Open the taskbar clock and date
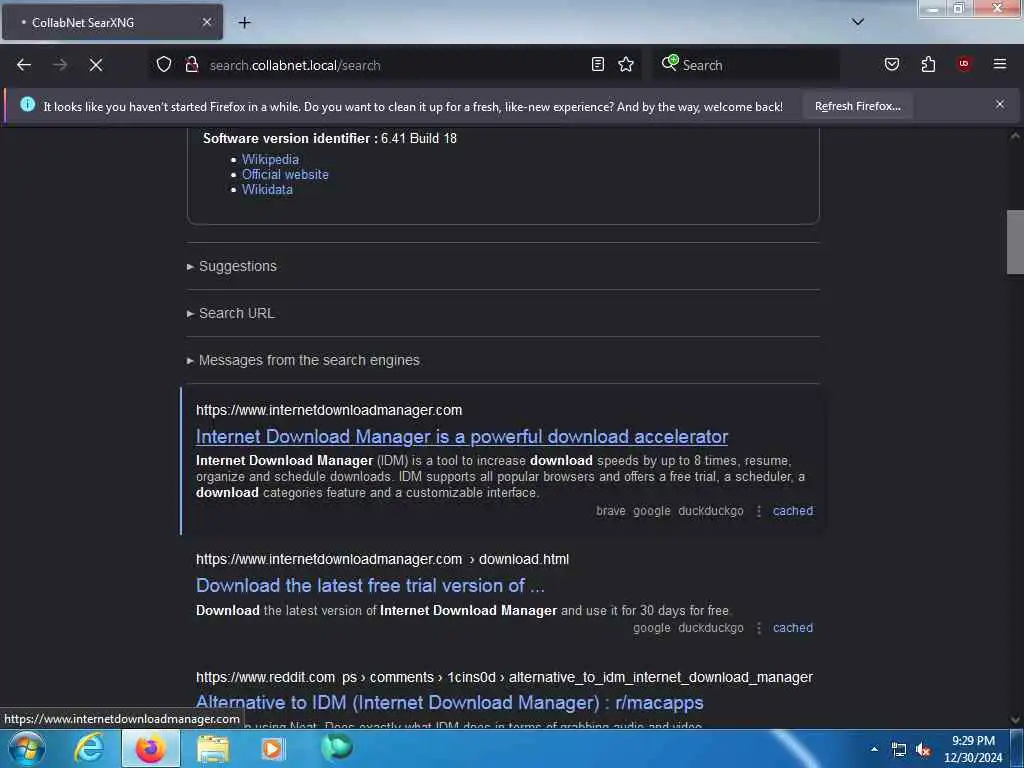Screen dimensions: 1024x768 973,749
